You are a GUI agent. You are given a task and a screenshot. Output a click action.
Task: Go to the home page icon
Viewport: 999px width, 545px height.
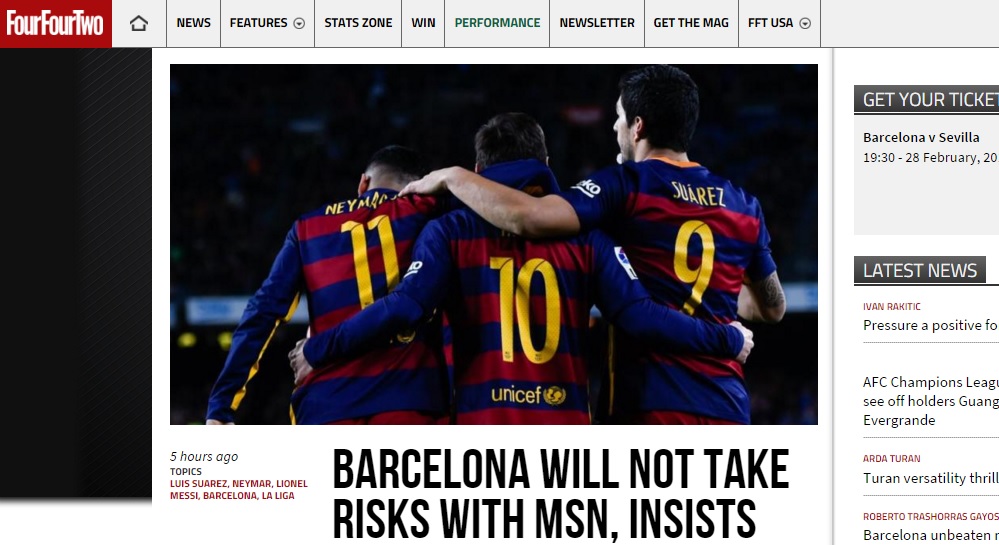pos(139,24)
